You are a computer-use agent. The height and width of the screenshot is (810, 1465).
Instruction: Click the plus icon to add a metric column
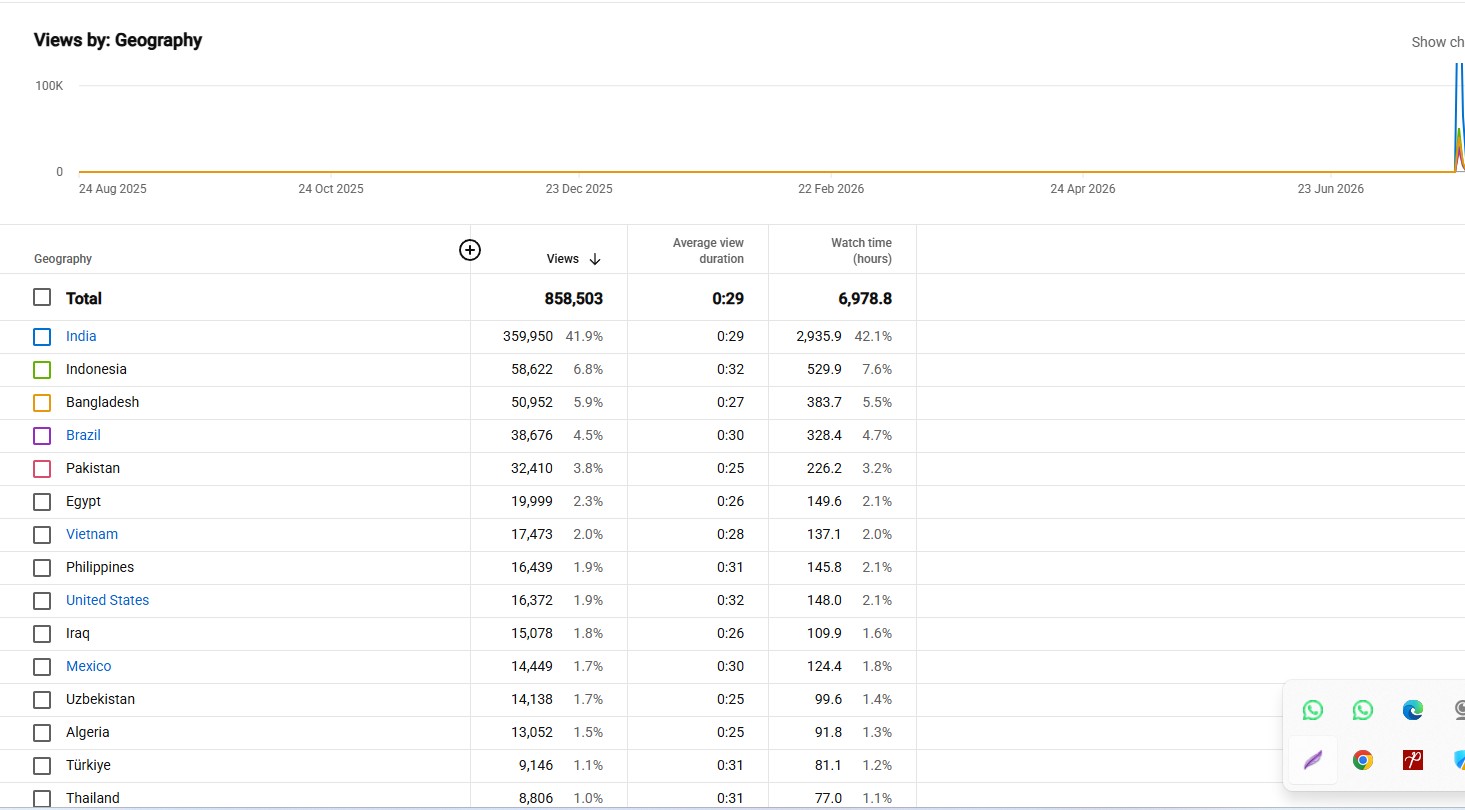470,250
